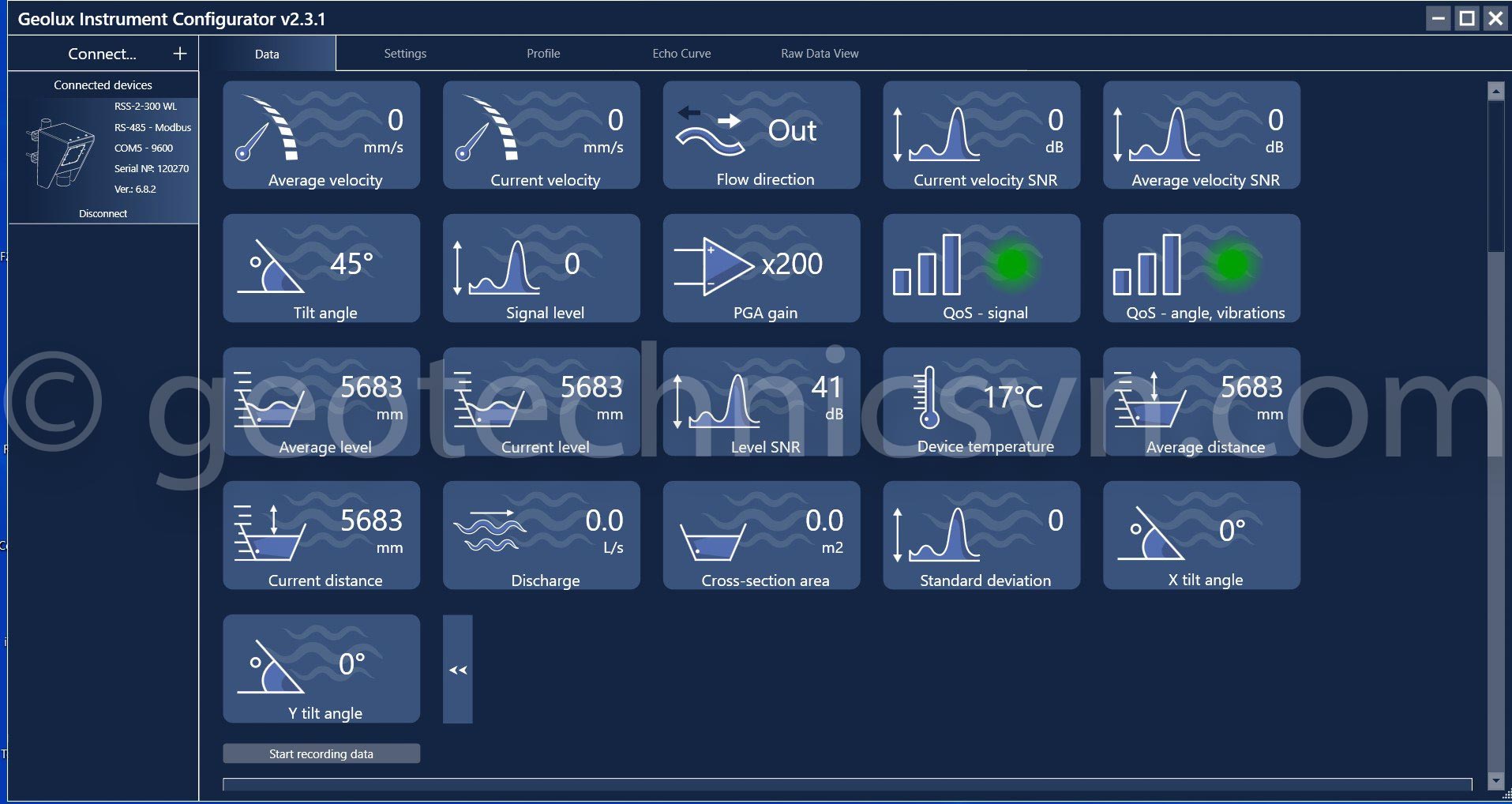Image resolution: width=1512 pixels, height=804 pixels.
Task: Click the Discharge waves icon
Action: 490,531
